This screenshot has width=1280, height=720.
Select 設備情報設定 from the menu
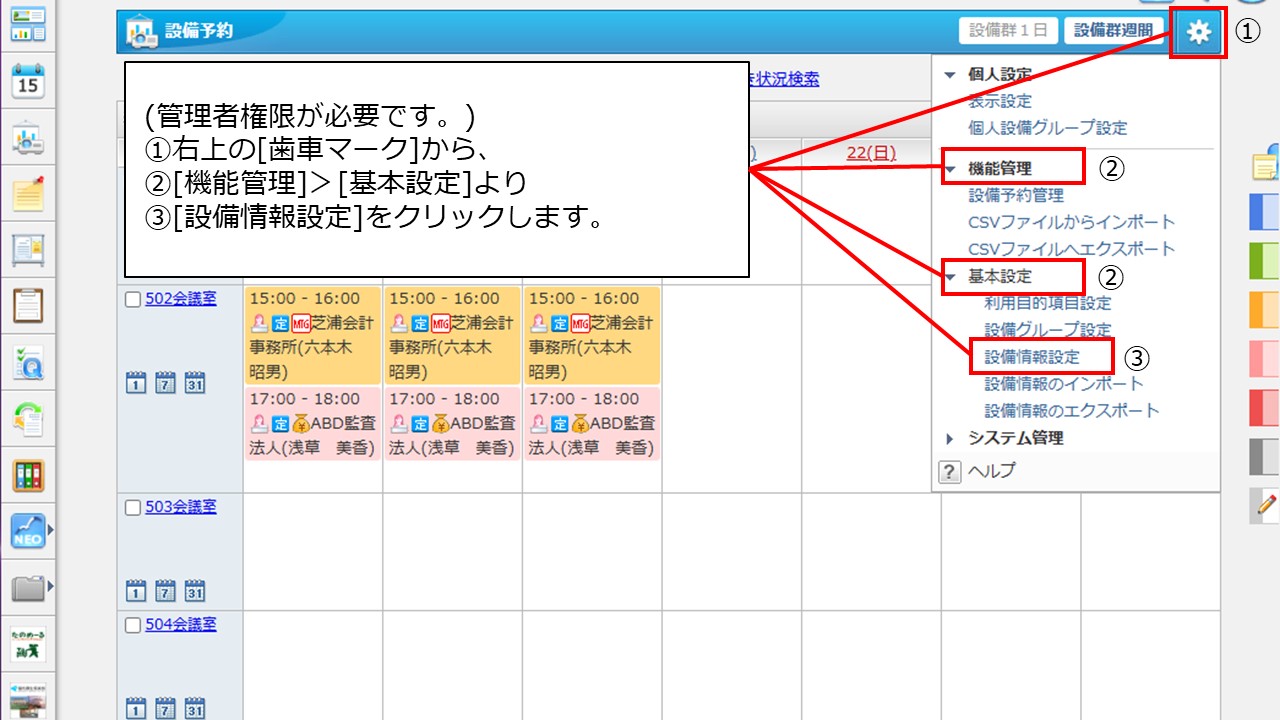point(1032,357)
